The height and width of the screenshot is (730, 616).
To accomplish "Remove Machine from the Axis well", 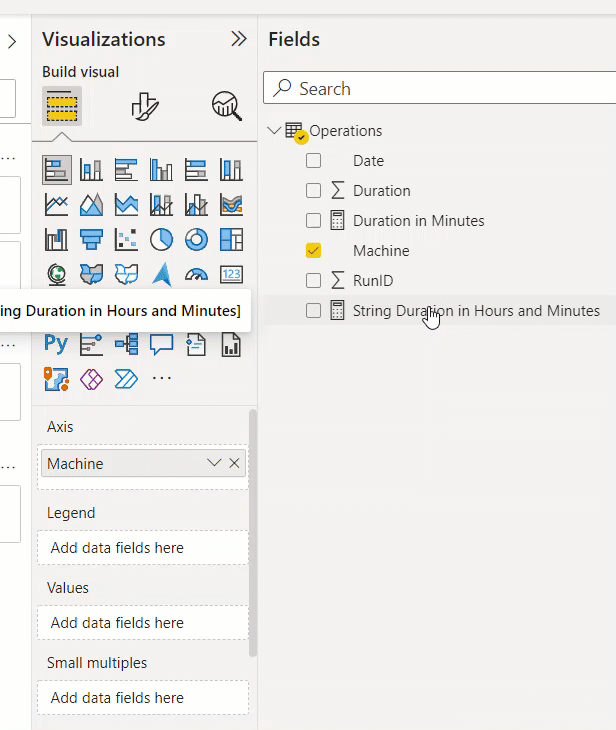I will tap(234, 463).
